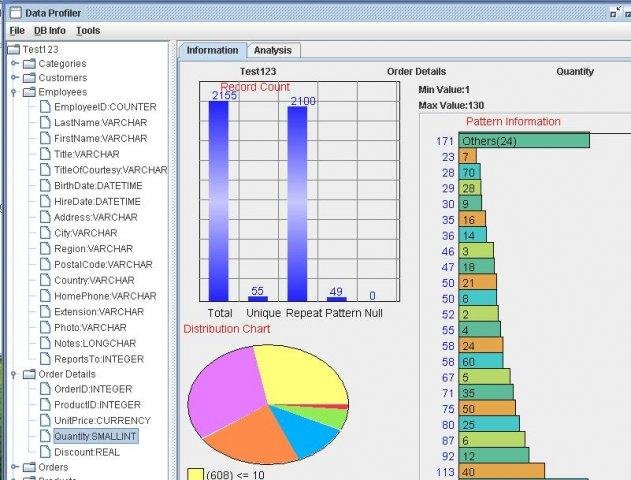The height and width of the screenshot is (480, 631).
Task: Open the DB Info menu
Action: point(50,31)
